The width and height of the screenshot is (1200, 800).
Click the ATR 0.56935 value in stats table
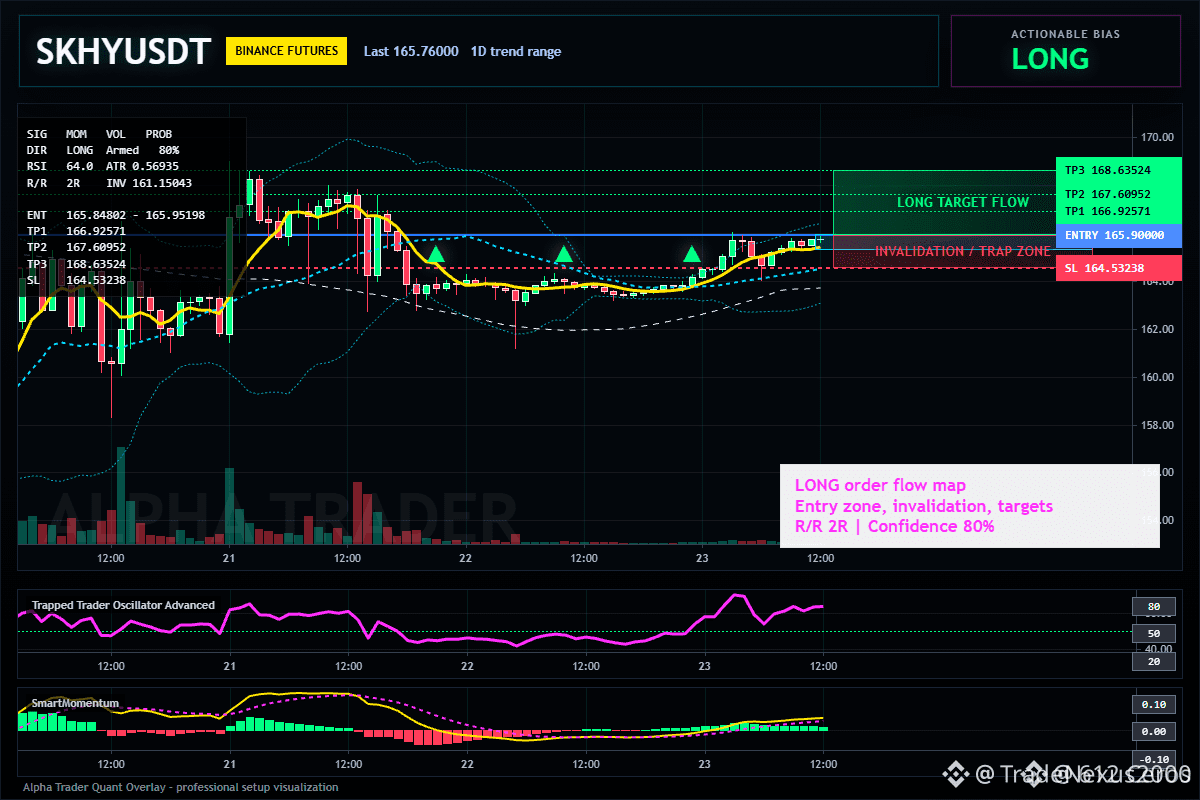(142, 166)
